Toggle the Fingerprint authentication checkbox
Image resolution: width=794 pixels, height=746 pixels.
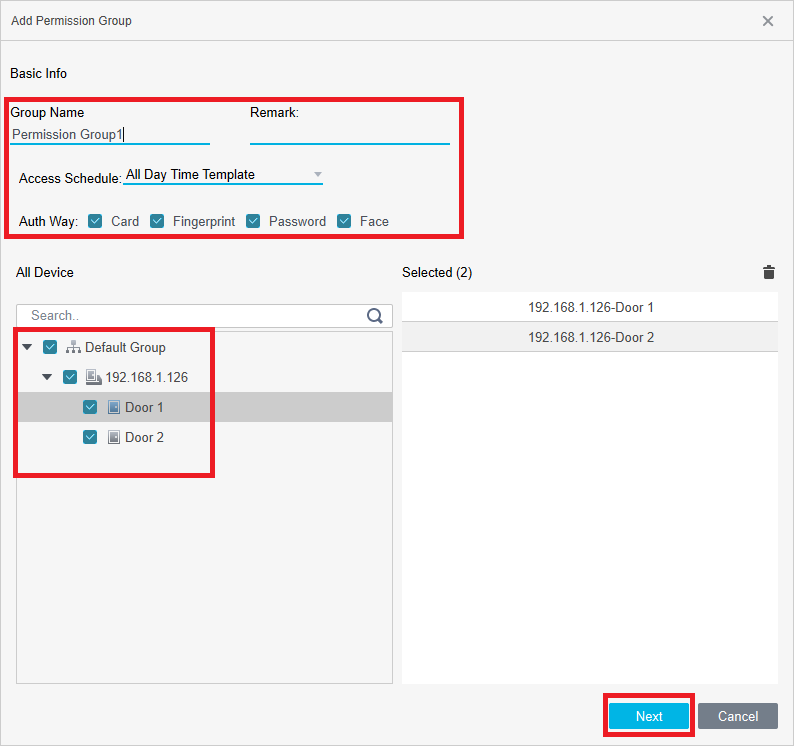[x=157, y=221]
